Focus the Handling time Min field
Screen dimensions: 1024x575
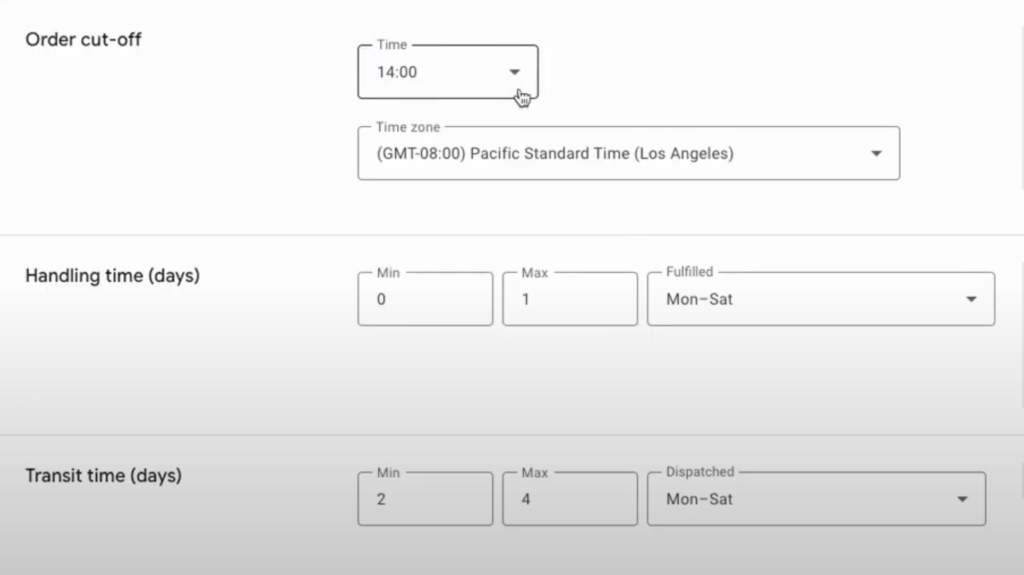point(425,299)
